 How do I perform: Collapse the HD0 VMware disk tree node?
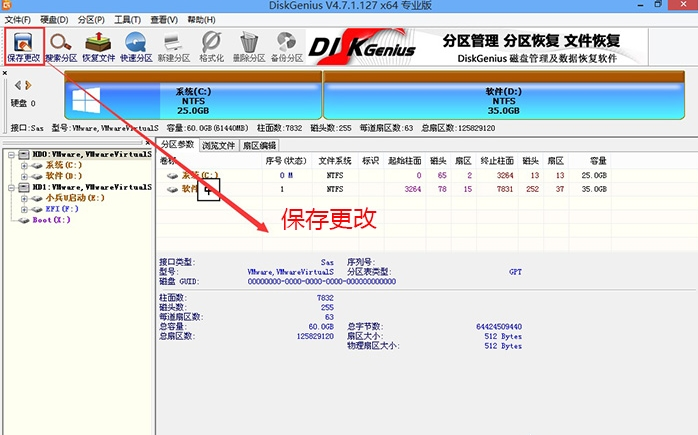tap(11, 155)
